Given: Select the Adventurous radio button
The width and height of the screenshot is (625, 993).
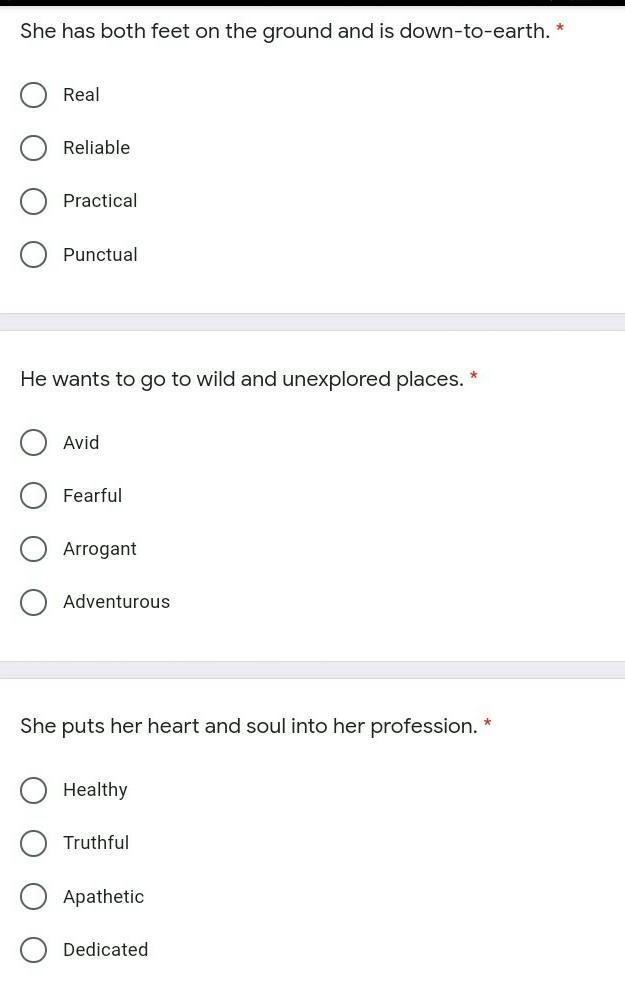Looking at the screenshot, I should click(x=33, y=602).
